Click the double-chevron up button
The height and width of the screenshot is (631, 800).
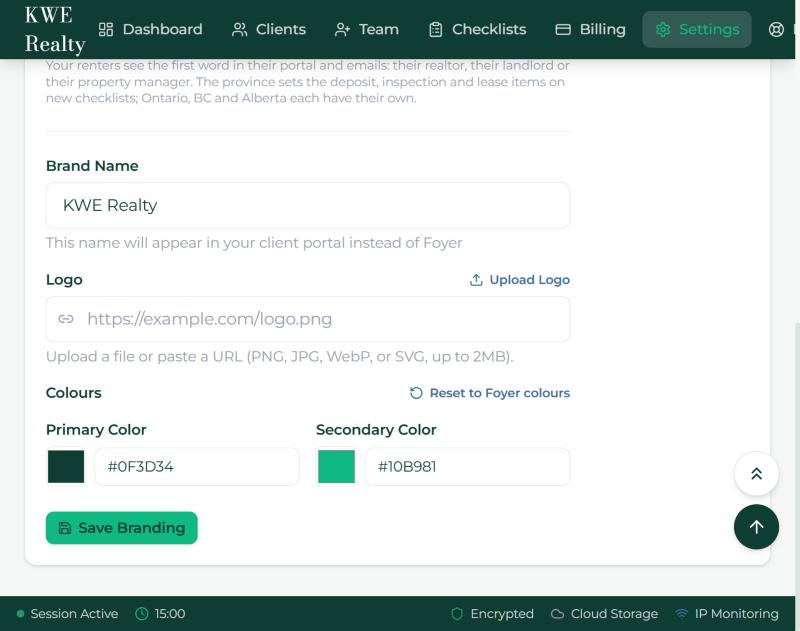[x=756, y=474]
